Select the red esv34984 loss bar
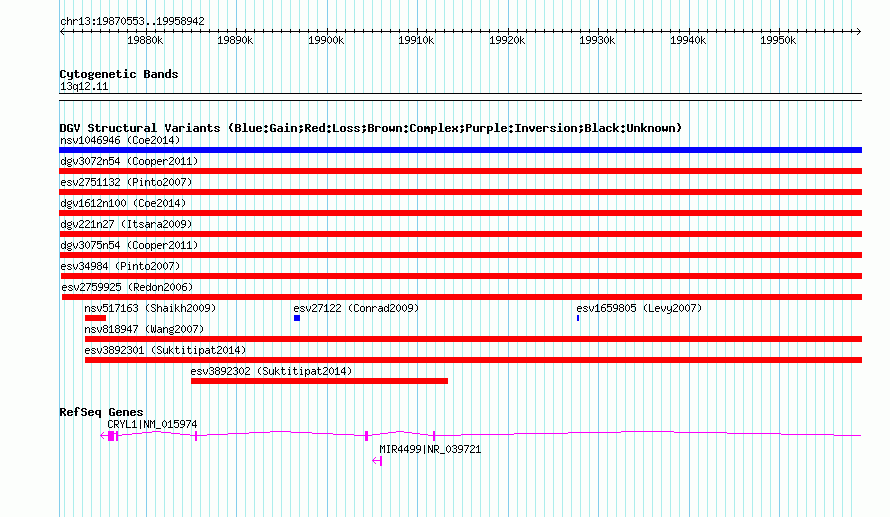 pyautogui.click(x=461, y=276)
